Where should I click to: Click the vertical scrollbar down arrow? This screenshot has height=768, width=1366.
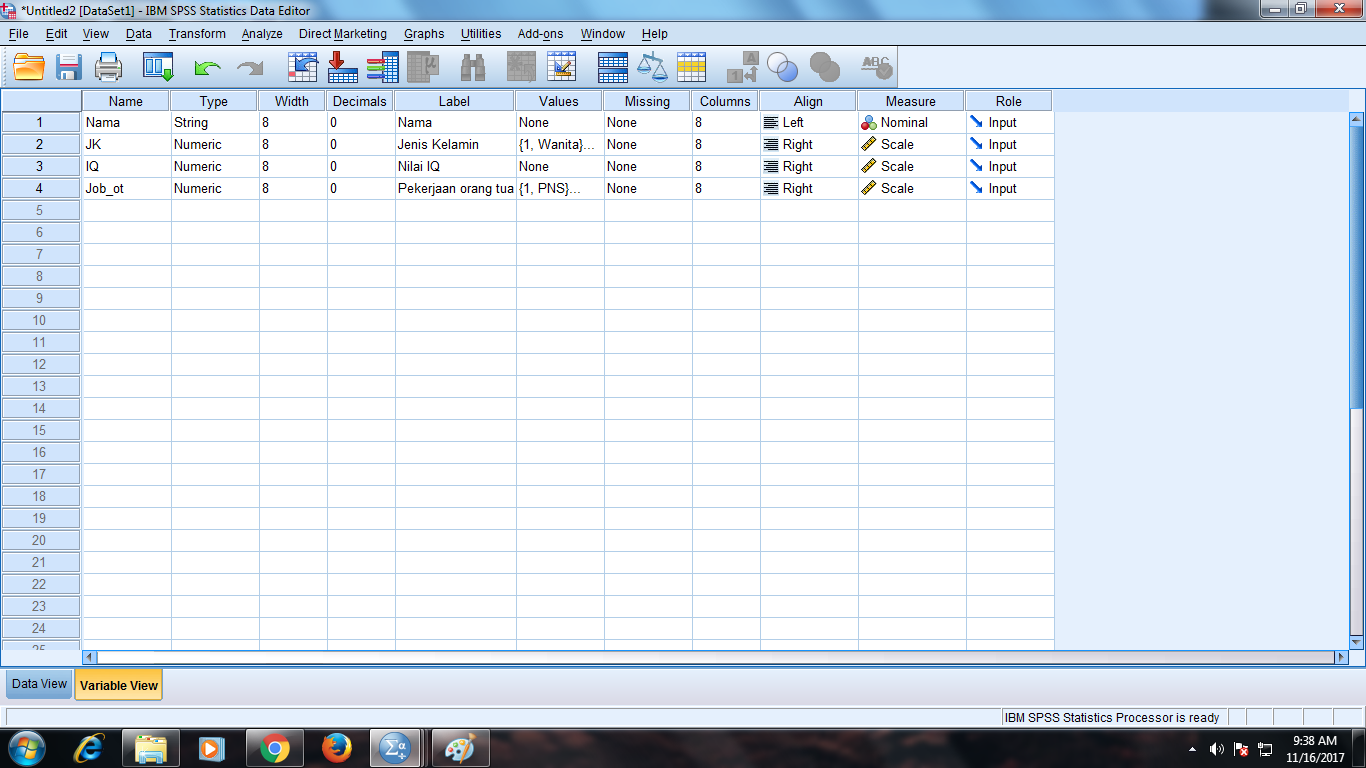coord(1357,641)
